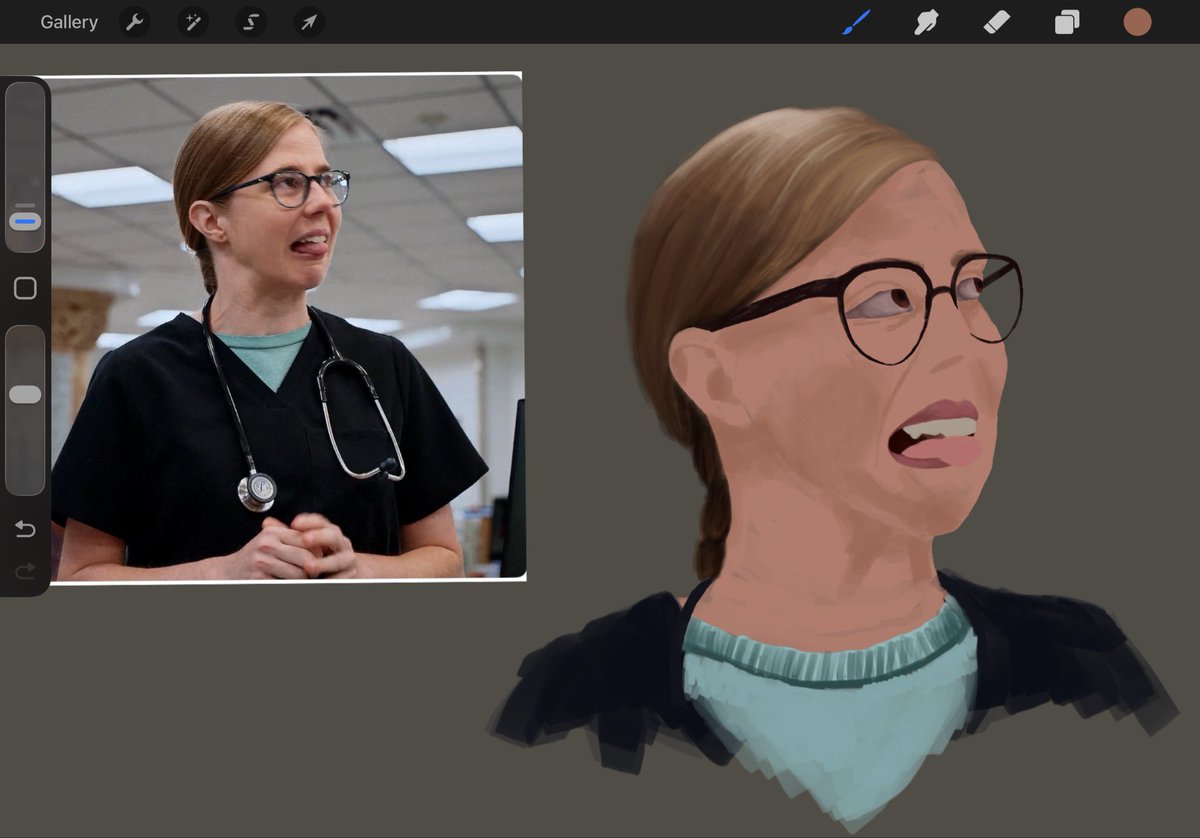The height and width of the screenshot is (838, 1200).
Task: Redo the last undone stroke
Action: click(x=25, y=571)
